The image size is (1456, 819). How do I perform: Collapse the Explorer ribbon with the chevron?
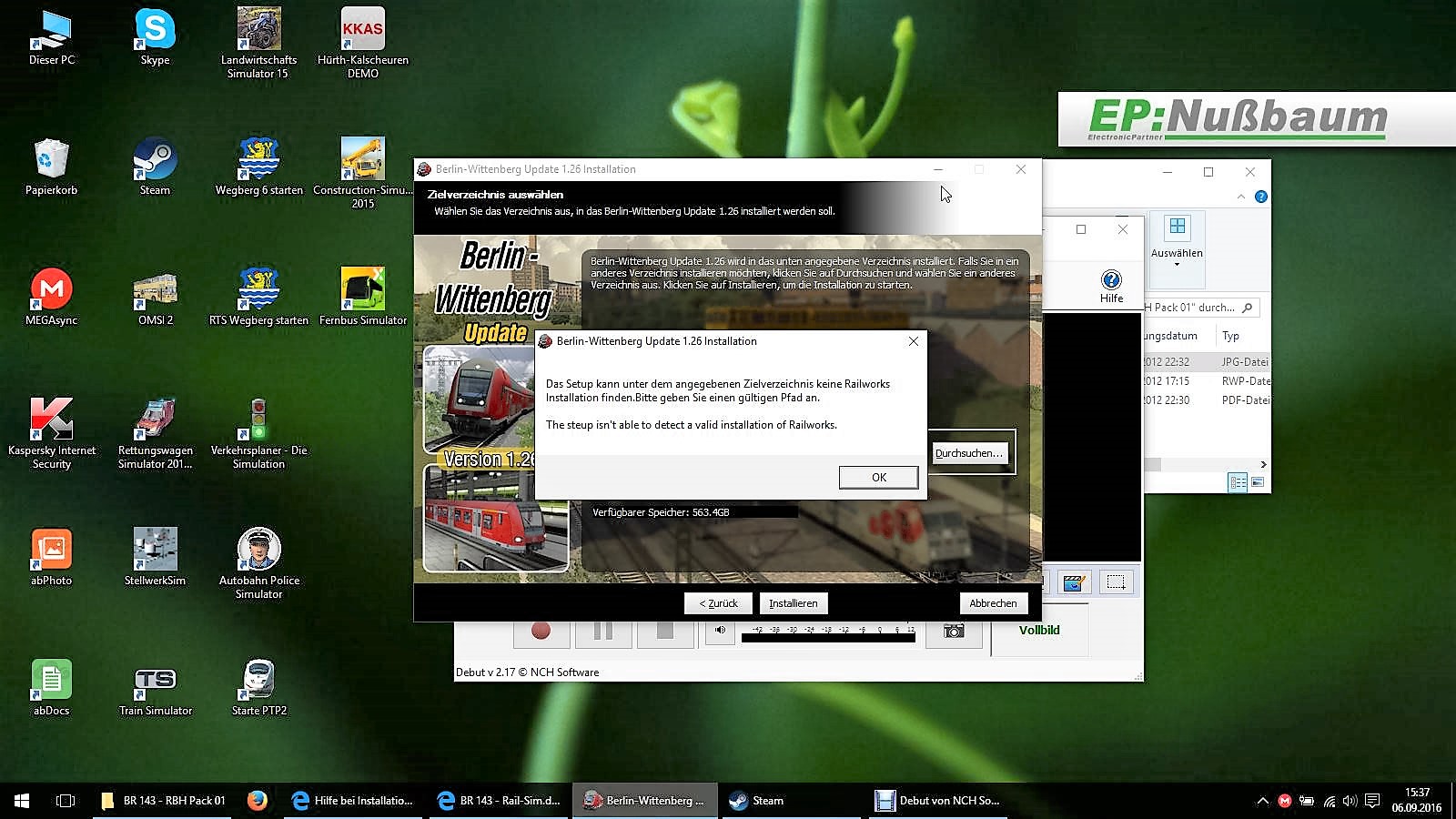tap(1241, 197)
